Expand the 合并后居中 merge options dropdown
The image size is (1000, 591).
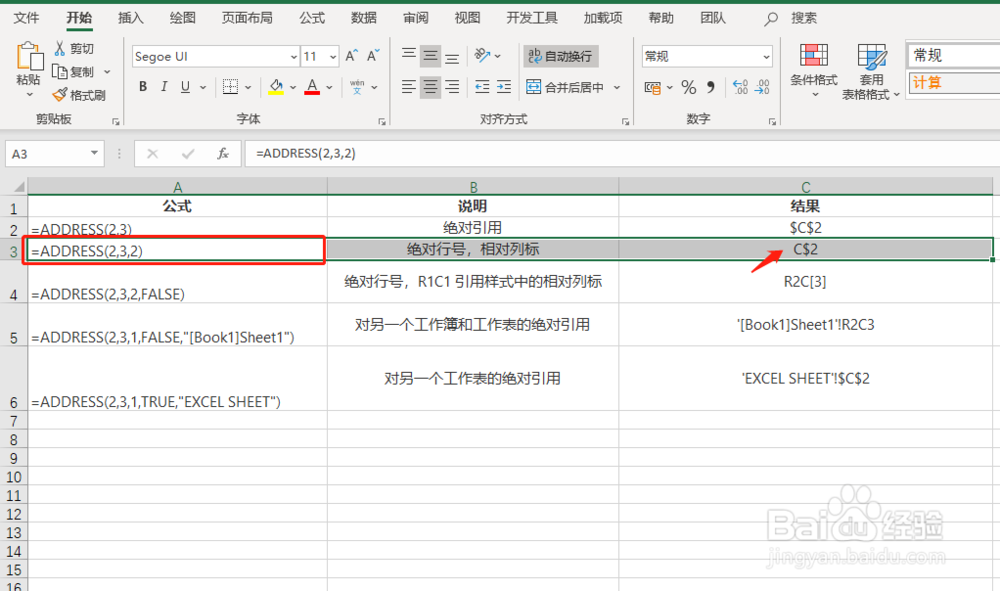pos(617,88)
